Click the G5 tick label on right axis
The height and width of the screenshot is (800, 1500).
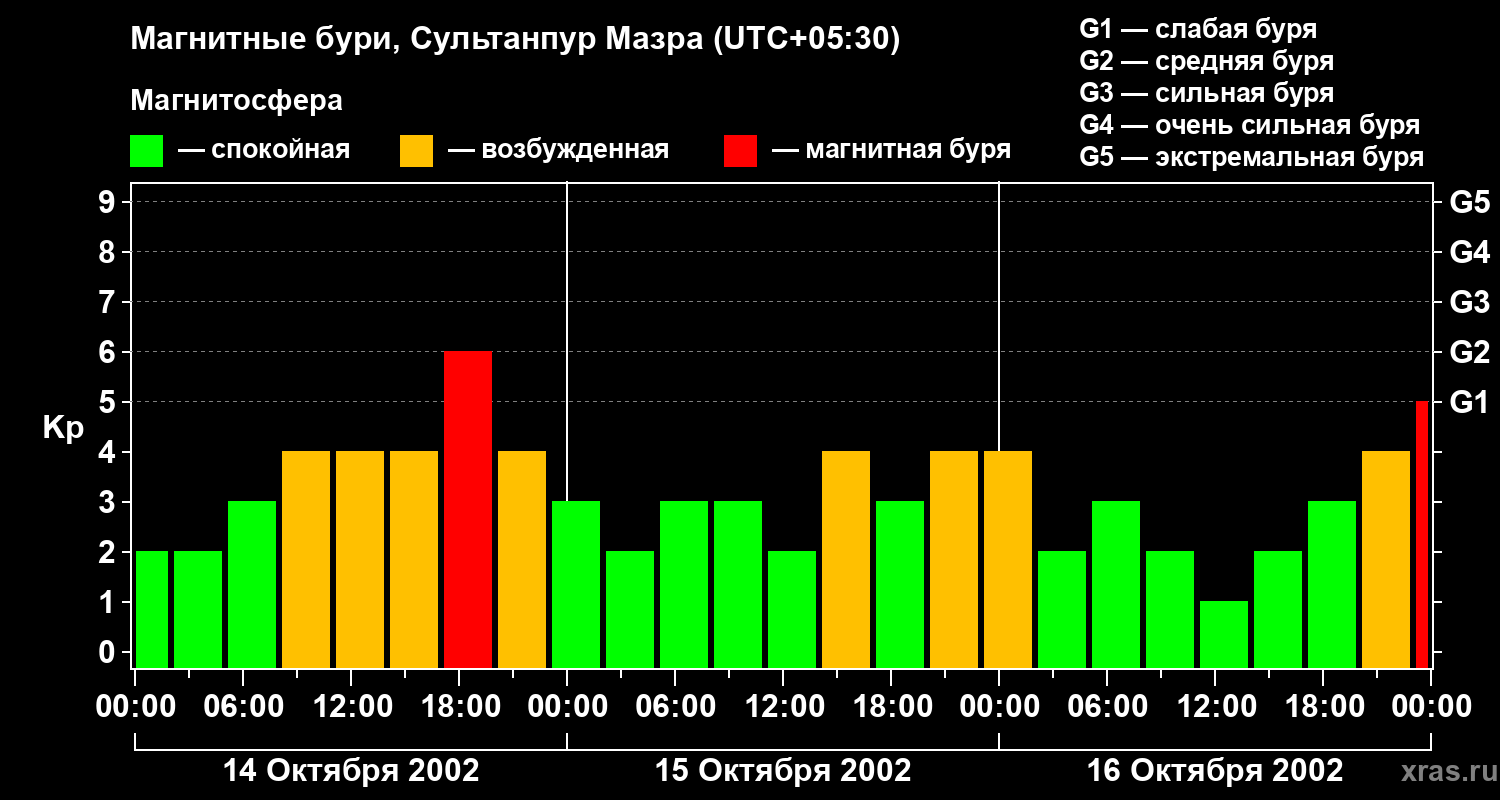pyautogui.click(x=1469, y=202)
